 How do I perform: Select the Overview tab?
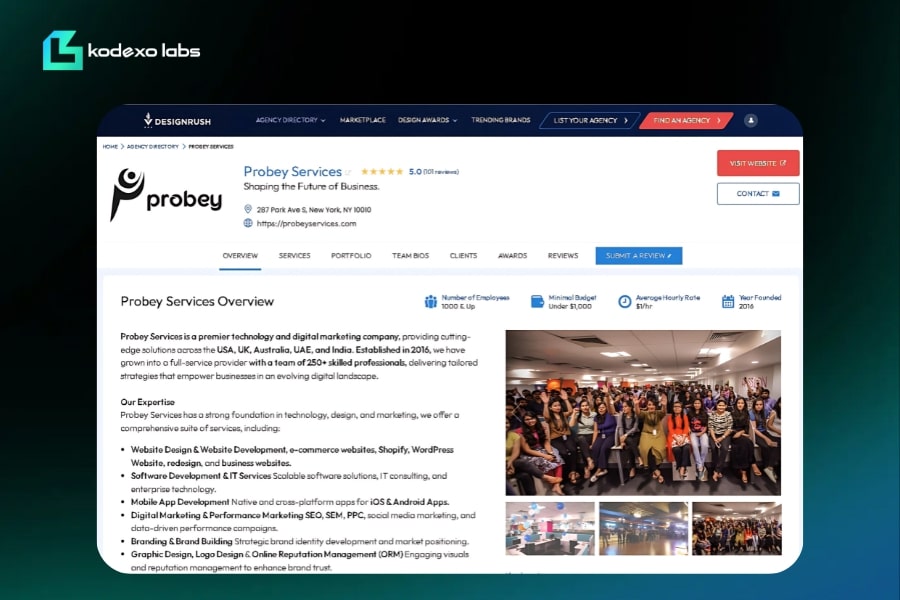[x=240, y=256]
